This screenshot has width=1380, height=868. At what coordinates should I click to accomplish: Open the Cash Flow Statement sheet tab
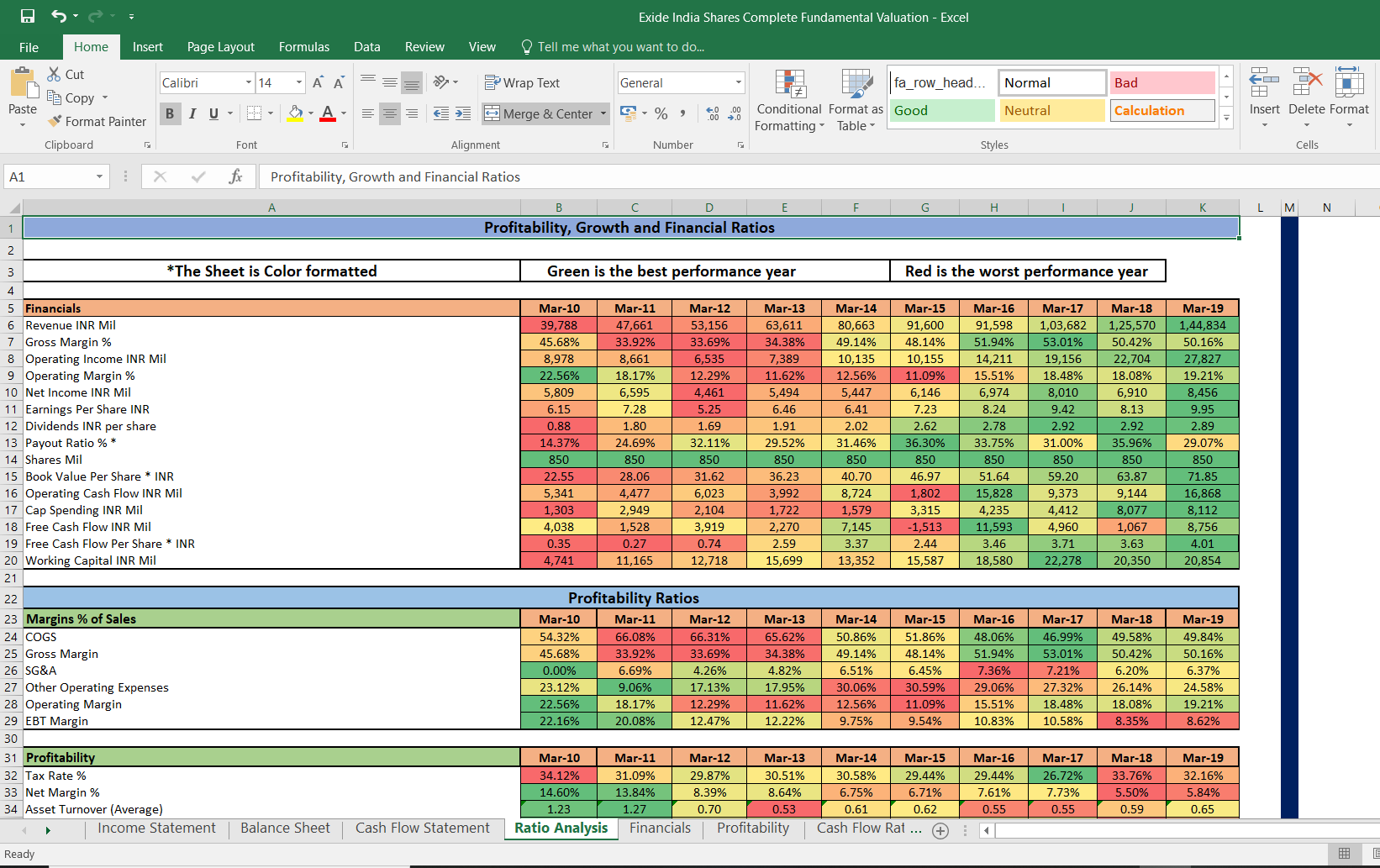click(x=423, y=829)
